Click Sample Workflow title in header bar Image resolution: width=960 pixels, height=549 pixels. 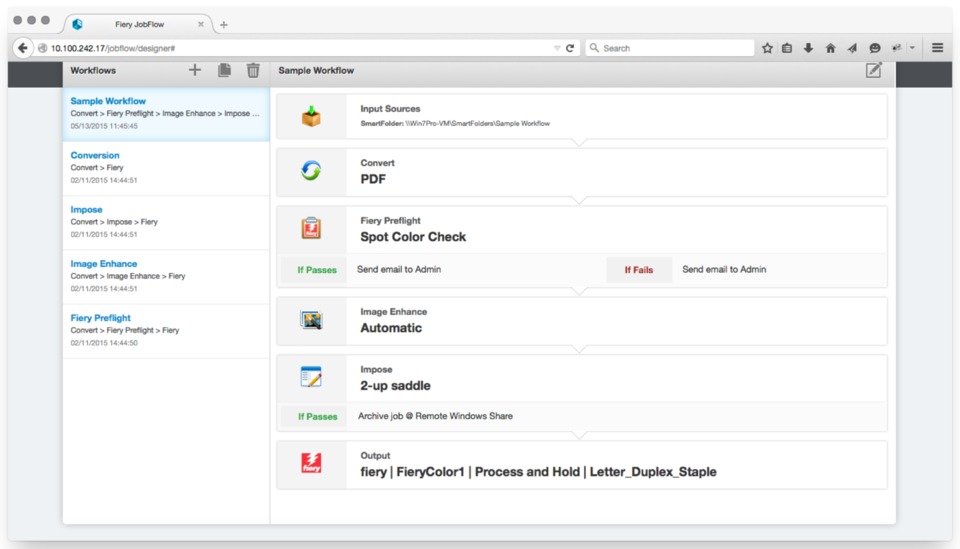[x=316, y=70]
